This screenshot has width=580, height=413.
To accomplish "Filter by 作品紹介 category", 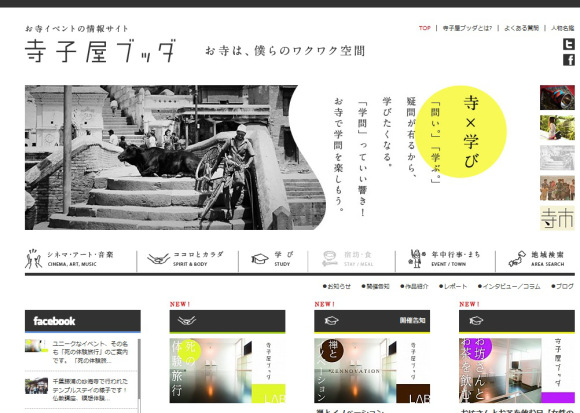I will click(x=414, y=286).
